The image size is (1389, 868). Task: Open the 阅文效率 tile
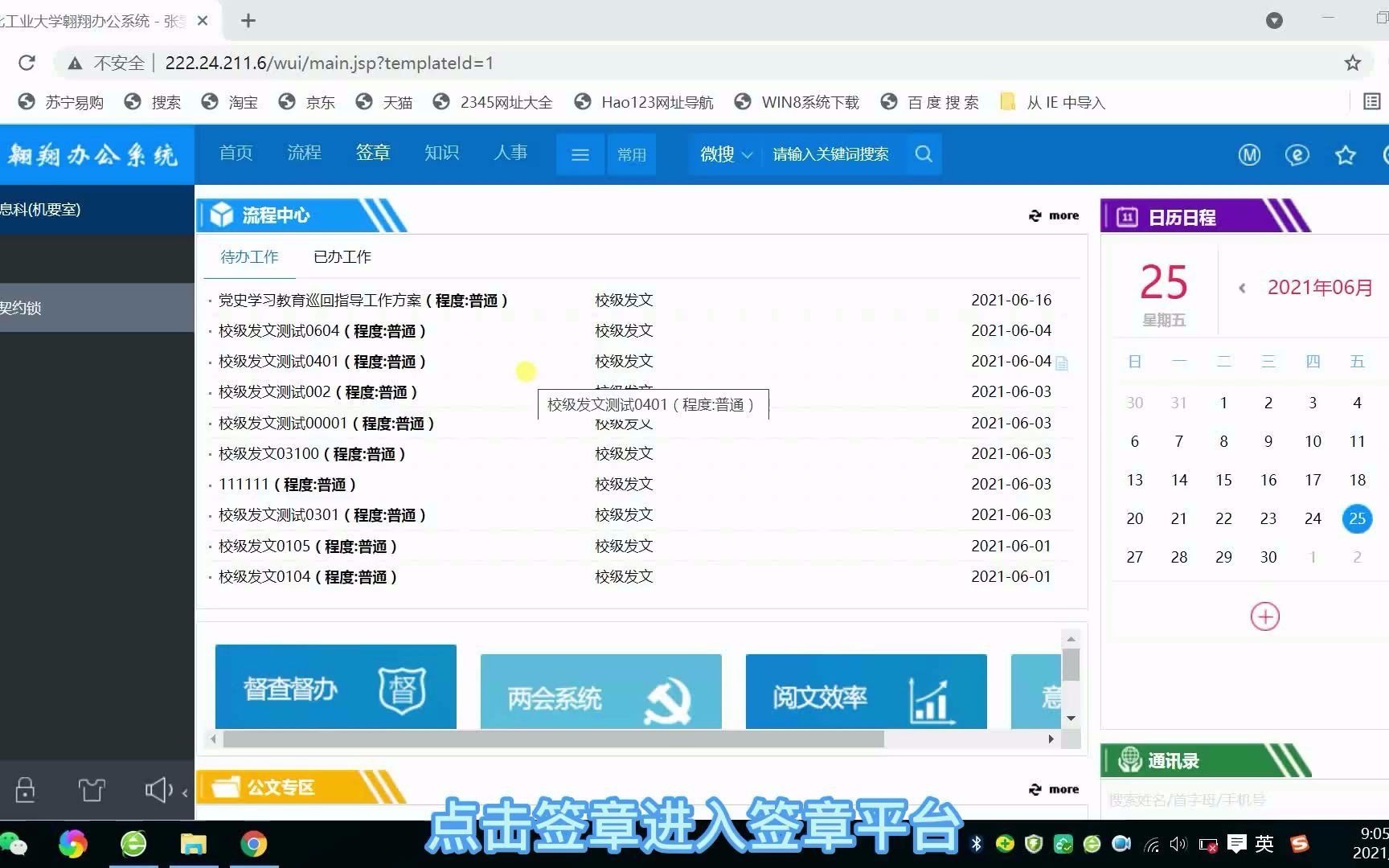pos(867,691)
